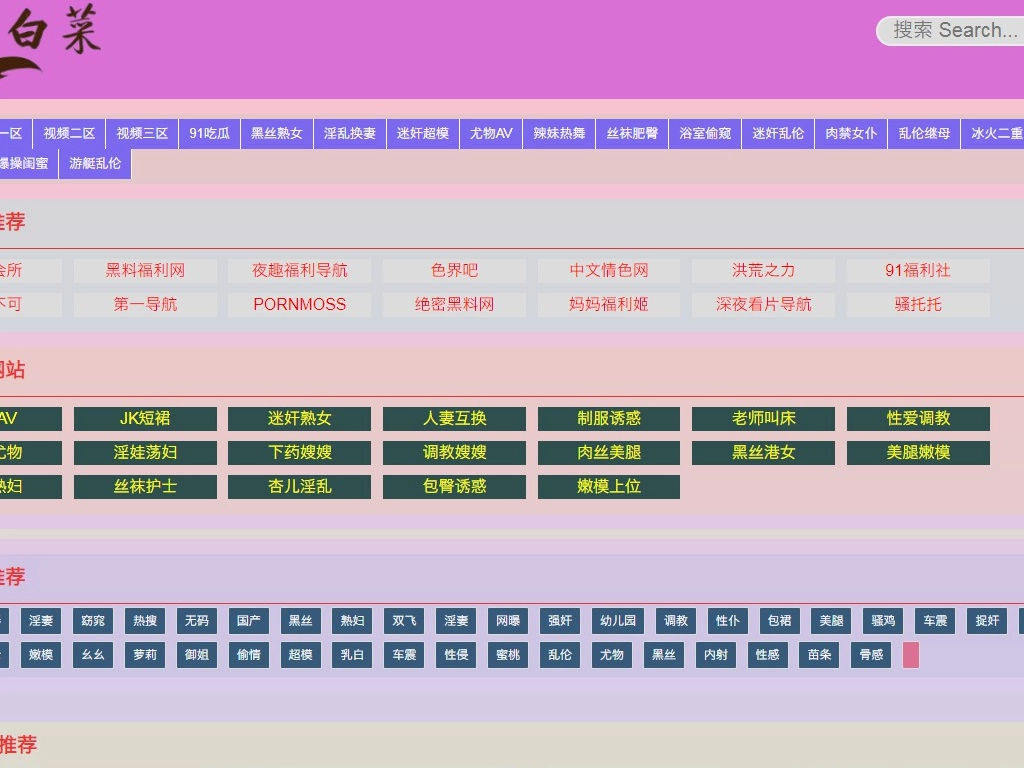The height and width of the screenshot is (768, 1024).
Task: Open the 深夜看片导航 link
Action: 763,304
